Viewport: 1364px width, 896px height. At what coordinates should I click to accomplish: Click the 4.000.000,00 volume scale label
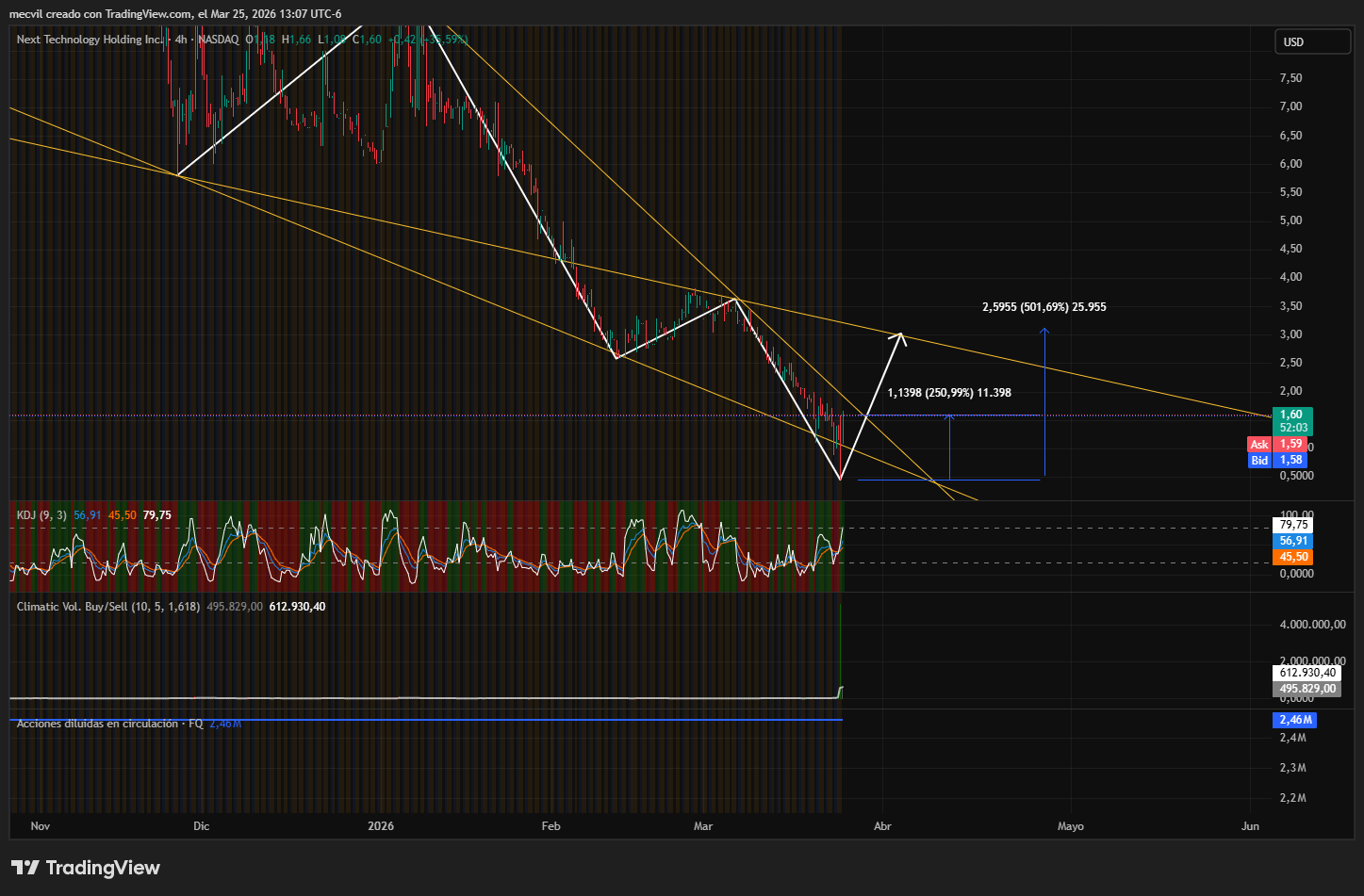pyautogui.click(x=1313, y=625)
